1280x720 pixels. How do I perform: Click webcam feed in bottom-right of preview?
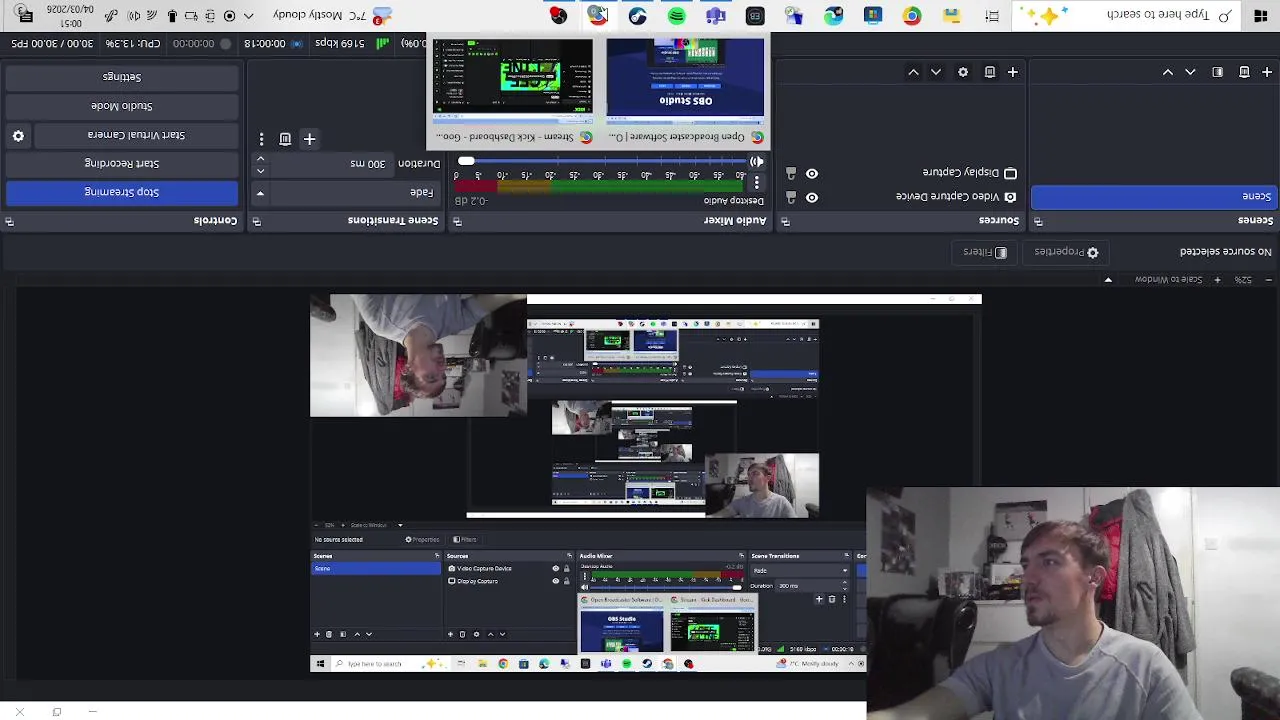point(1072,603)
